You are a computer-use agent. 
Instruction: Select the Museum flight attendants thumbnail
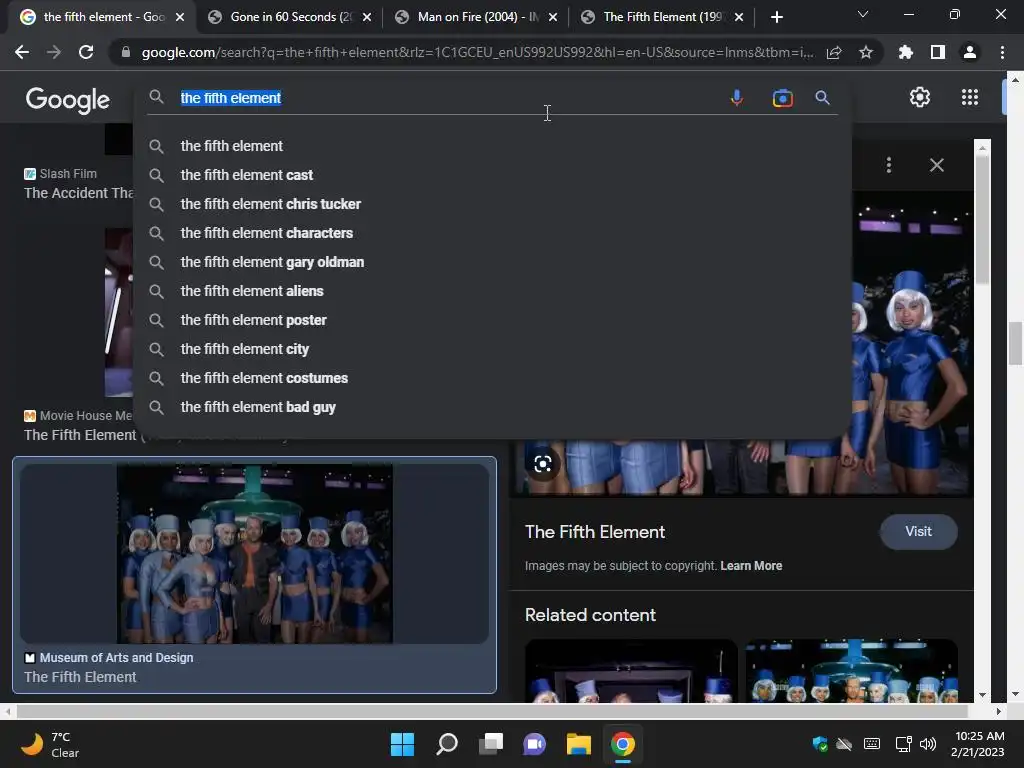pos(255,554)
